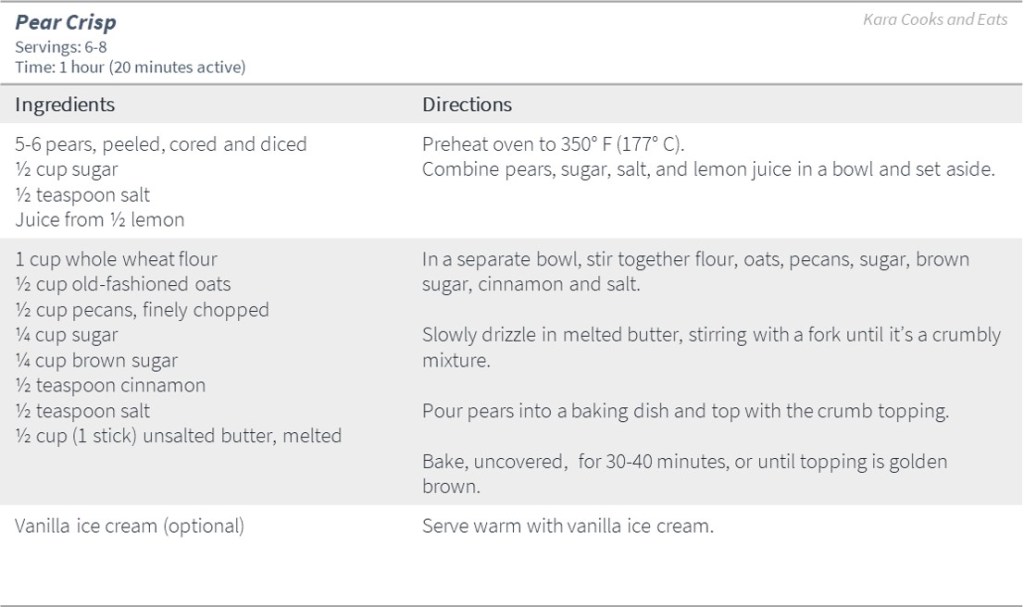This screenshot has height=607, width=1024.
Task: Select the ½ teaspoon cinnamon line
Action: tap(110, 385)
